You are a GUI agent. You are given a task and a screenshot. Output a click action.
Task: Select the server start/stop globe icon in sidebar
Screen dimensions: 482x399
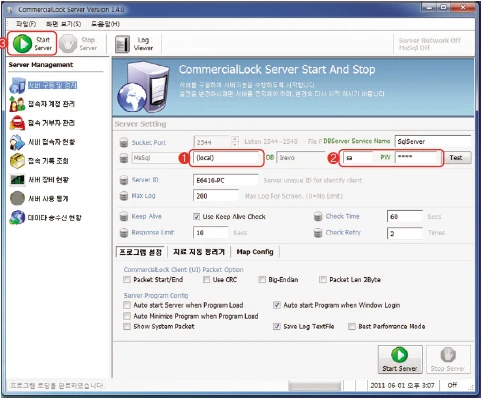pyautogui.click(x=17, y=85)
